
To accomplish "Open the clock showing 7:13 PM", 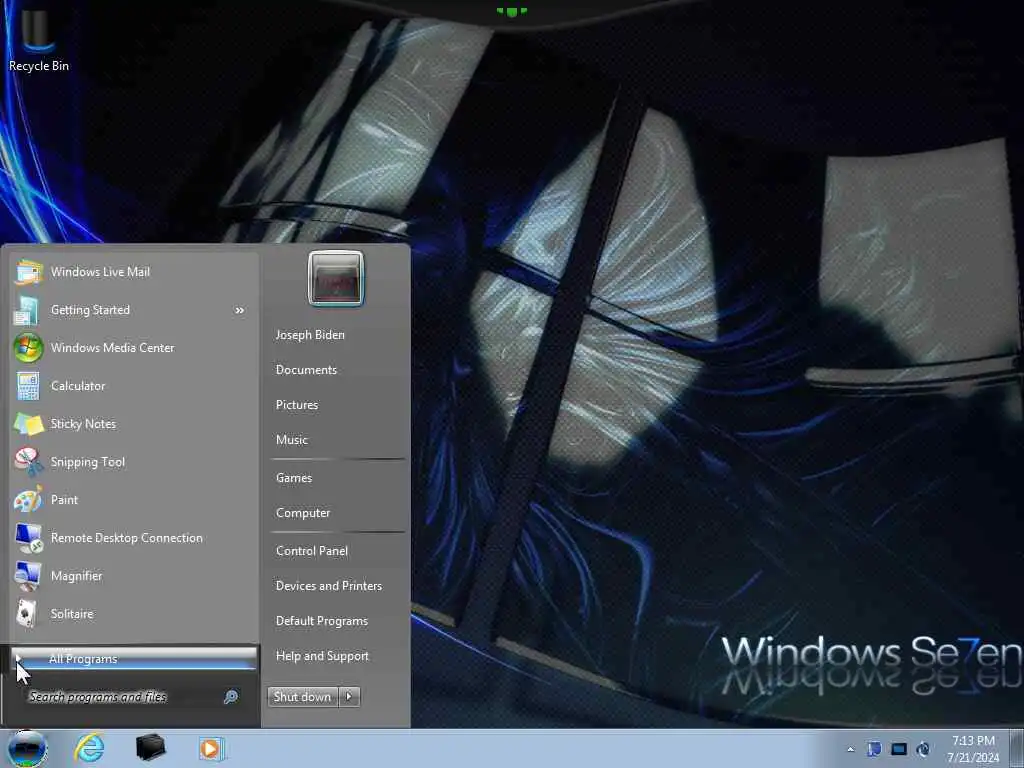I will point(972,749).
